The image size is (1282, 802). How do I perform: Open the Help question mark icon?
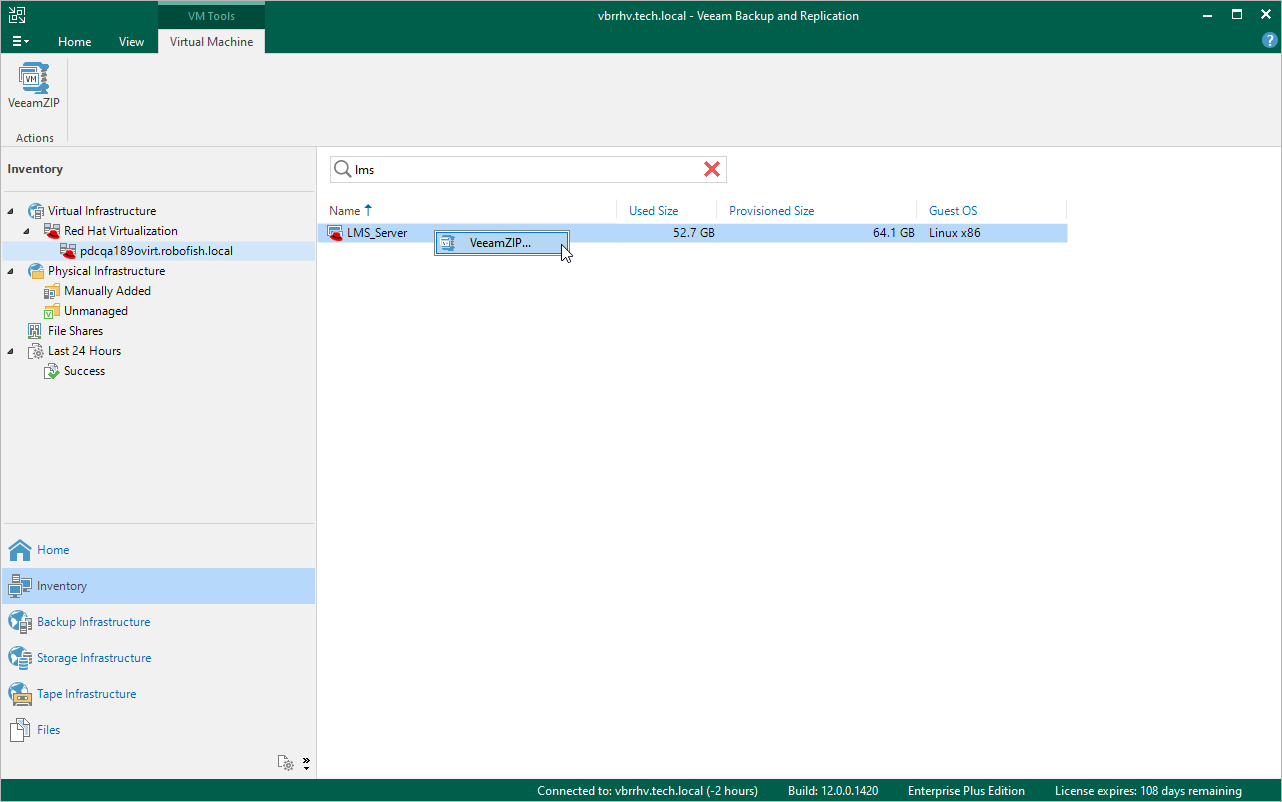[x=1270, y=41]
